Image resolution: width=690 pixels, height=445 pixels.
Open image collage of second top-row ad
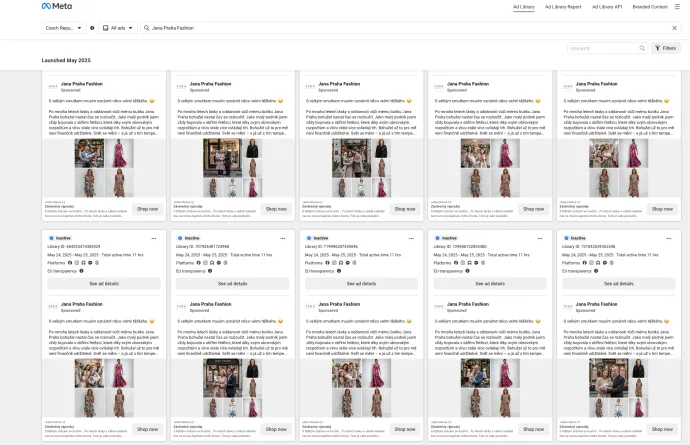[233, 168]
